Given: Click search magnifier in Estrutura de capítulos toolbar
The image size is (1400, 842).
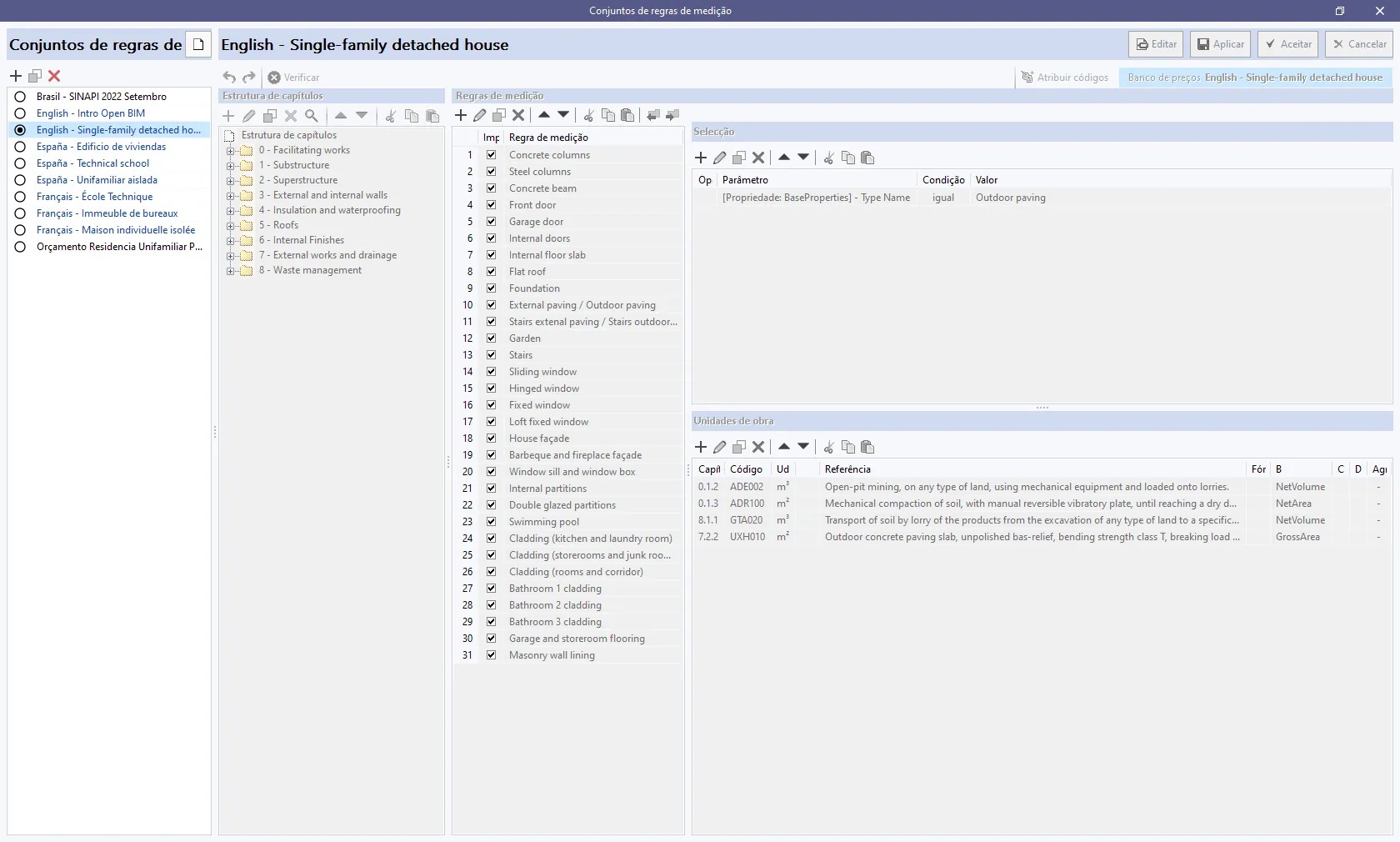Looking at the screenshot, I should [x=311, y=116].
